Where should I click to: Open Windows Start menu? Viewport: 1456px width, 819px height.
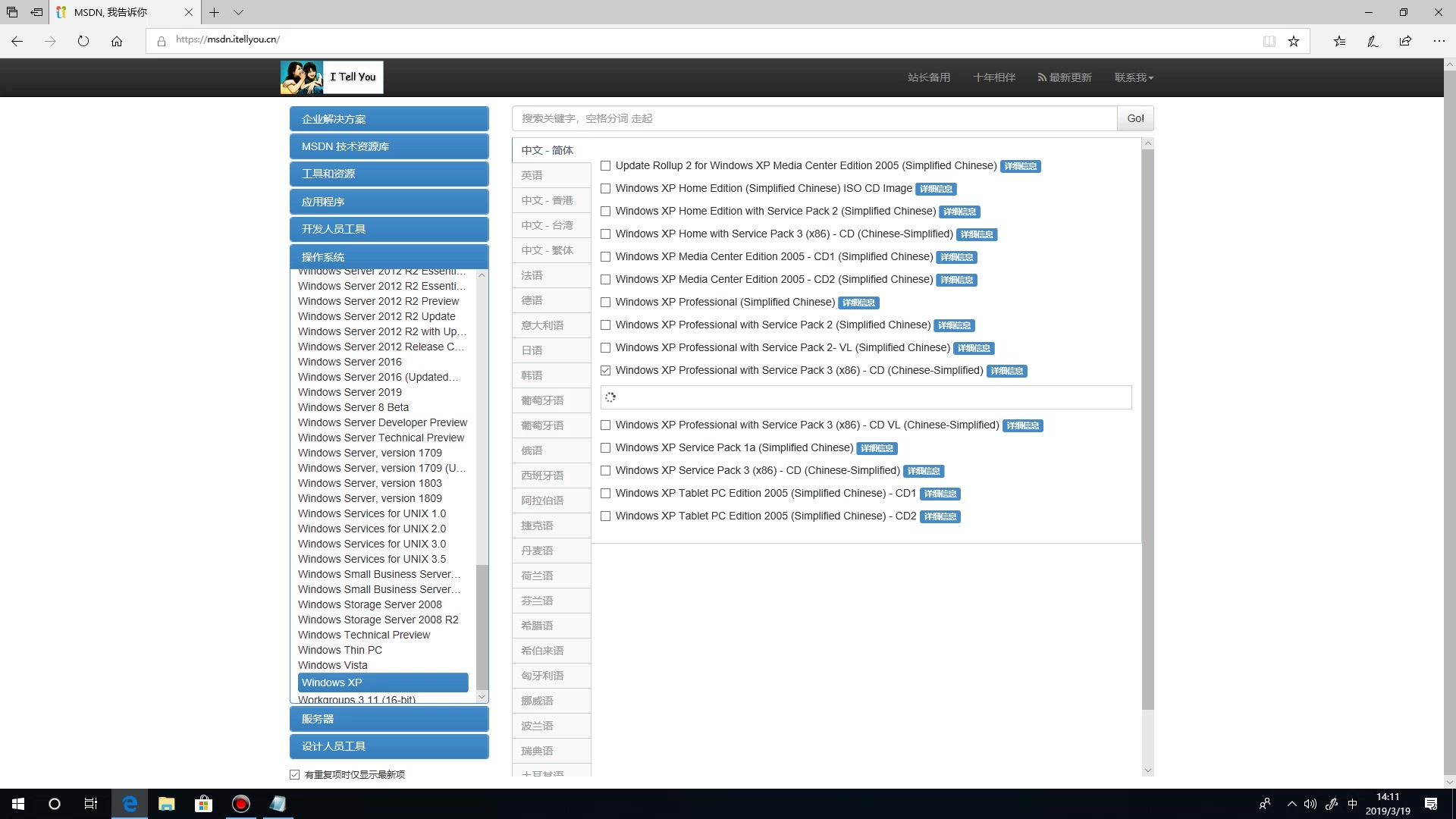(18, 804)
